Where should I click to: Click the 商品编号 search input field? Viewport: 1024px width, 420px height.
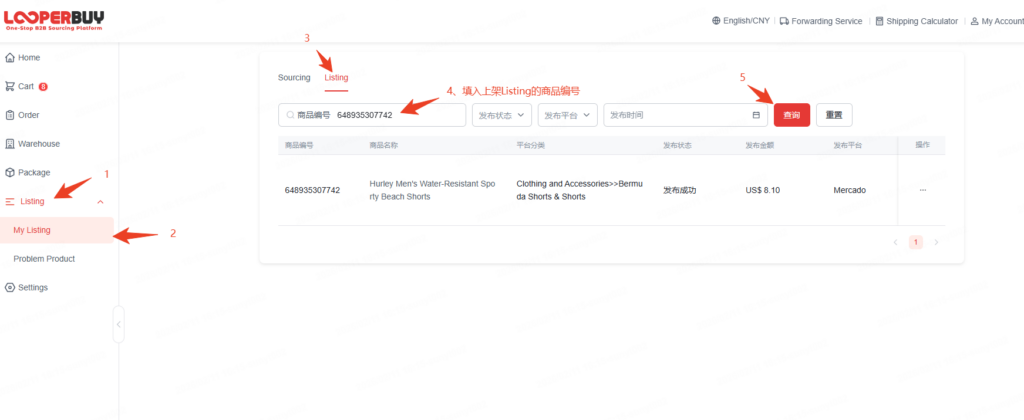pyautogui.click(x=400, y=115)
